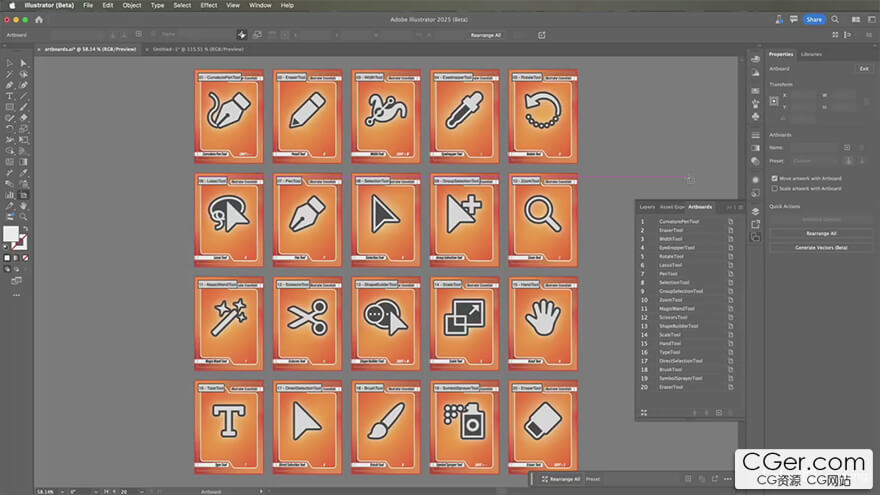Click the search magnifier beside Share
This screenshot has height=495, width=880.
pos(835,19)
